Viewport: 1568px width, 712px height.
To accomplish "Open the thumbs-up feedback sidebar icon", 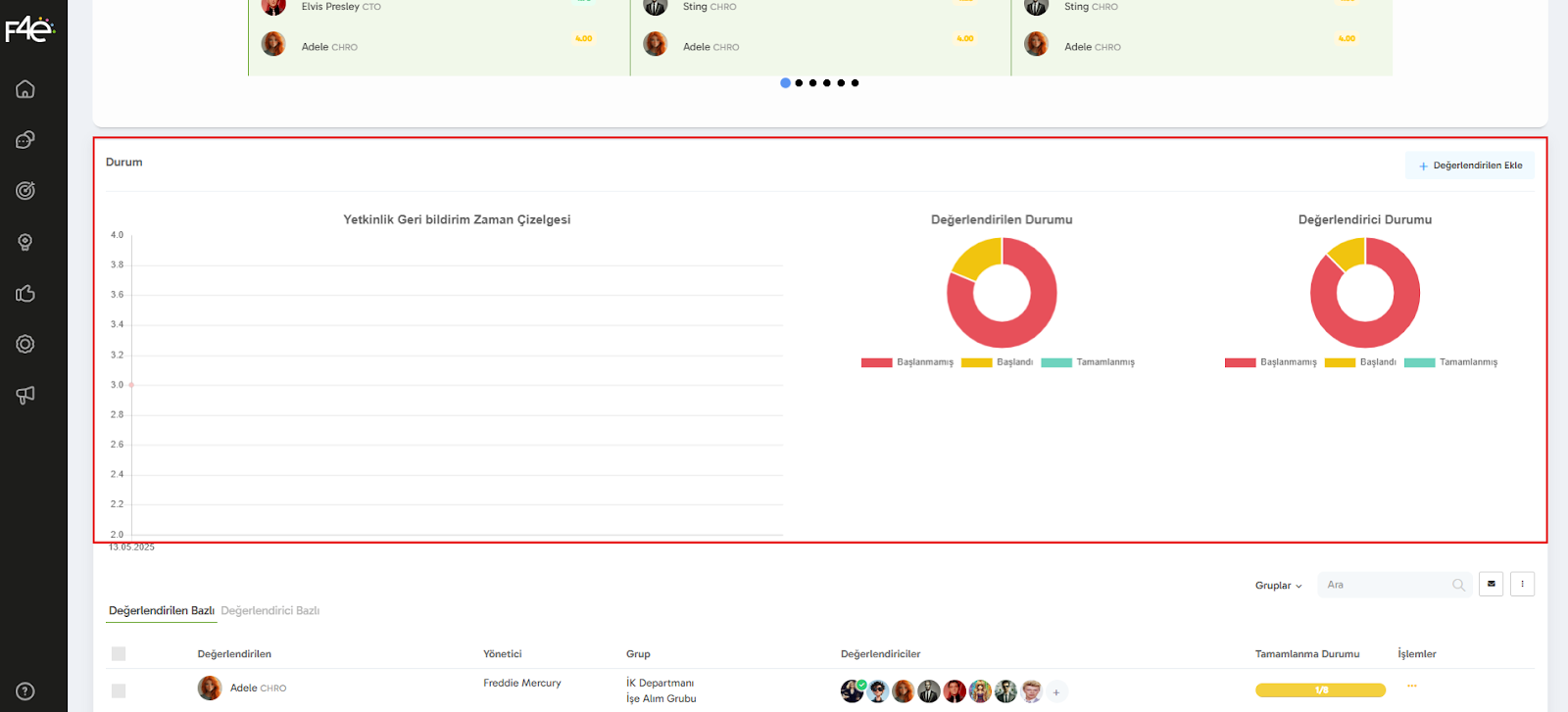I will (25, 294).
